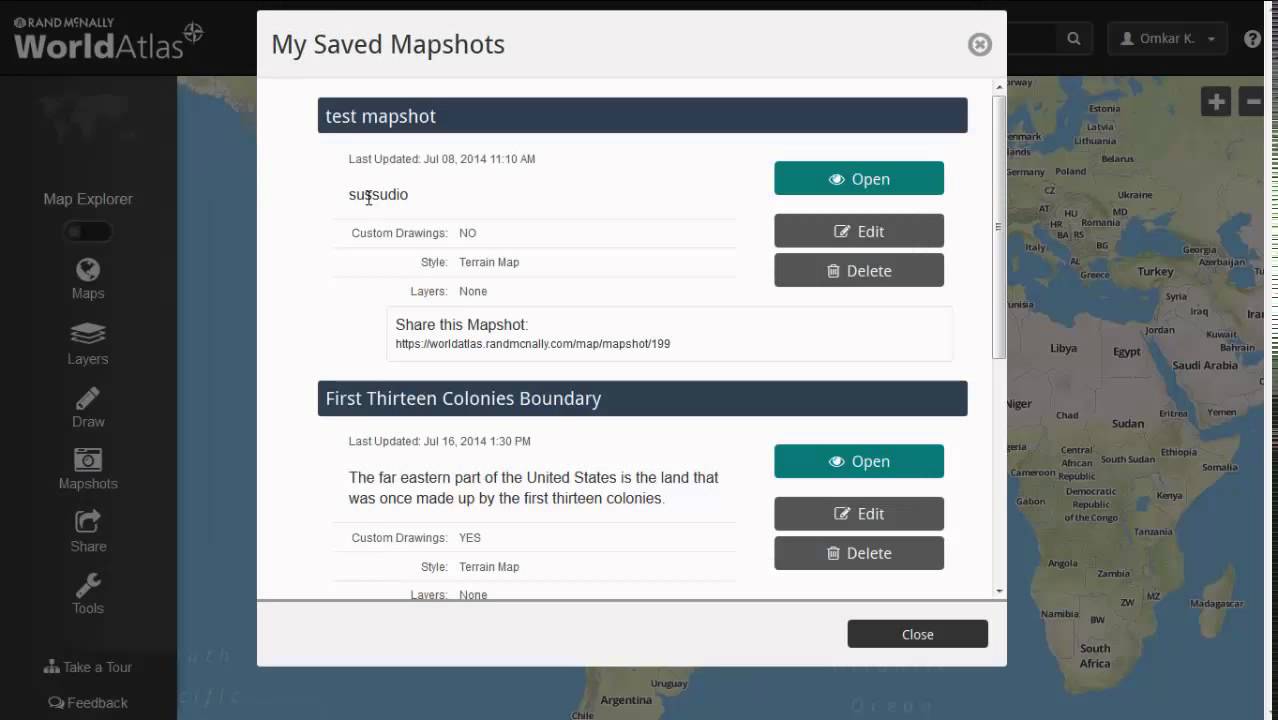
Task: Click the Share arrow icon
Action: 88,522
